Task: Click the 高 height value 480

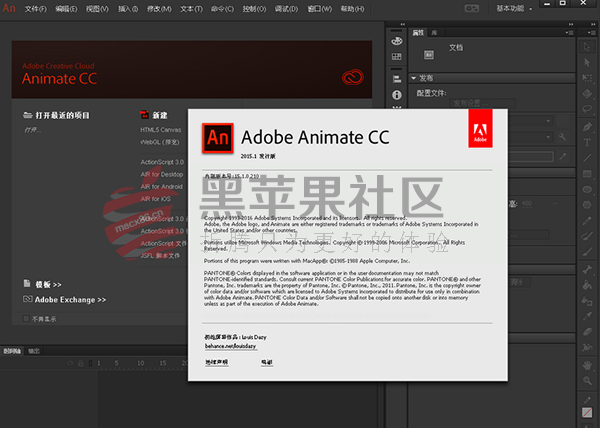Action: point(527,203)
